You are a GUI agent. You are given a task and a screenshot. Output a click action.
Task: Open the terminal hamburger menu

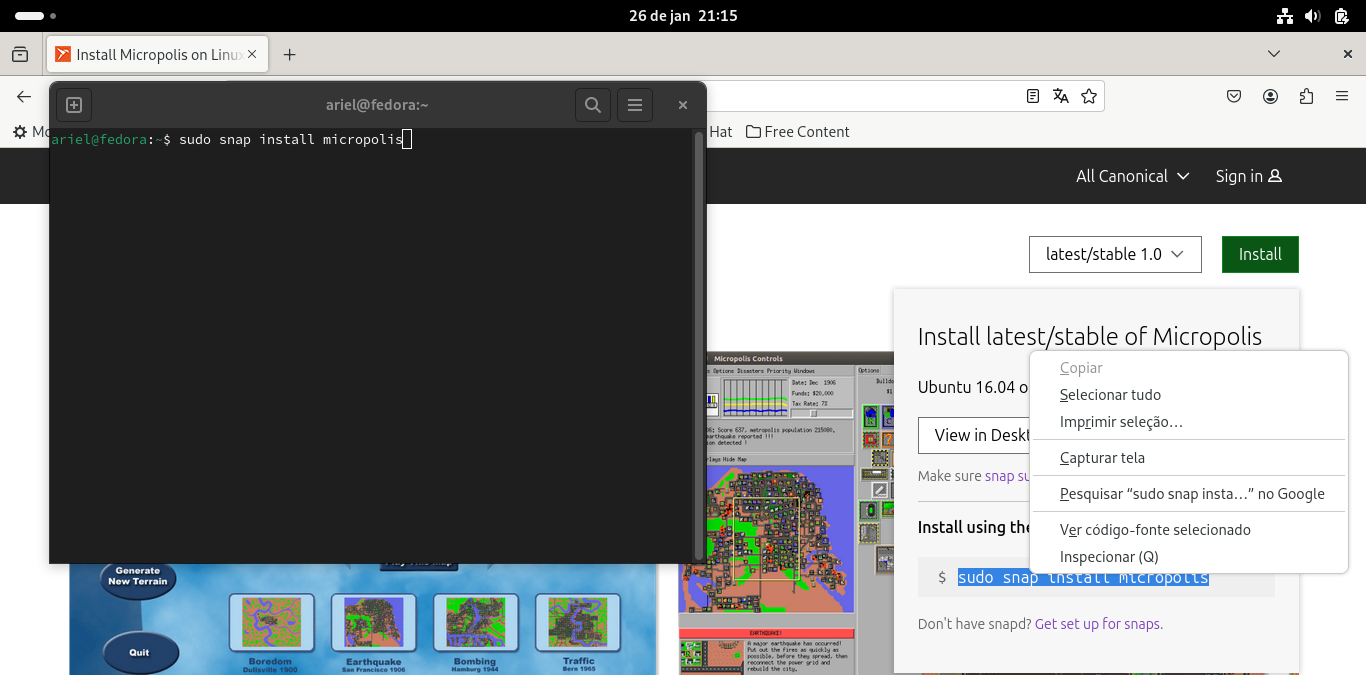click(x=634, y=104)
